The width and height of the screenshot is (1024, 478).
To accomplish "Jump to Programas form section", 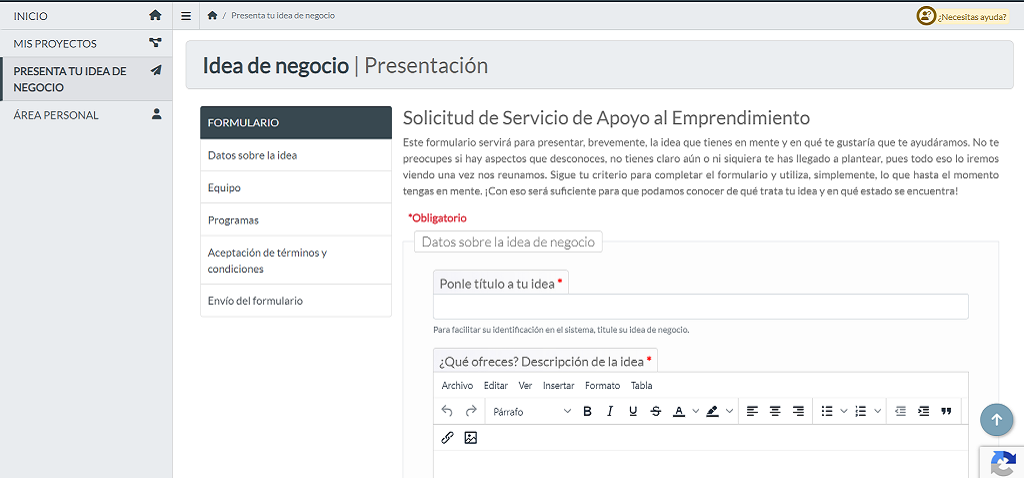I will click(x=296, y=220).
